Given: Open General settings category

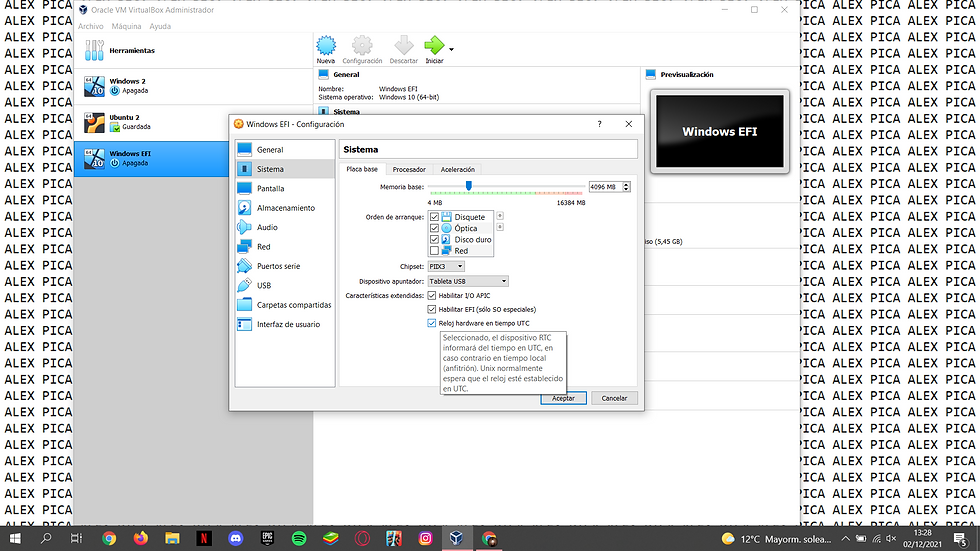Looking at the screenshot, I should point(284,150).
